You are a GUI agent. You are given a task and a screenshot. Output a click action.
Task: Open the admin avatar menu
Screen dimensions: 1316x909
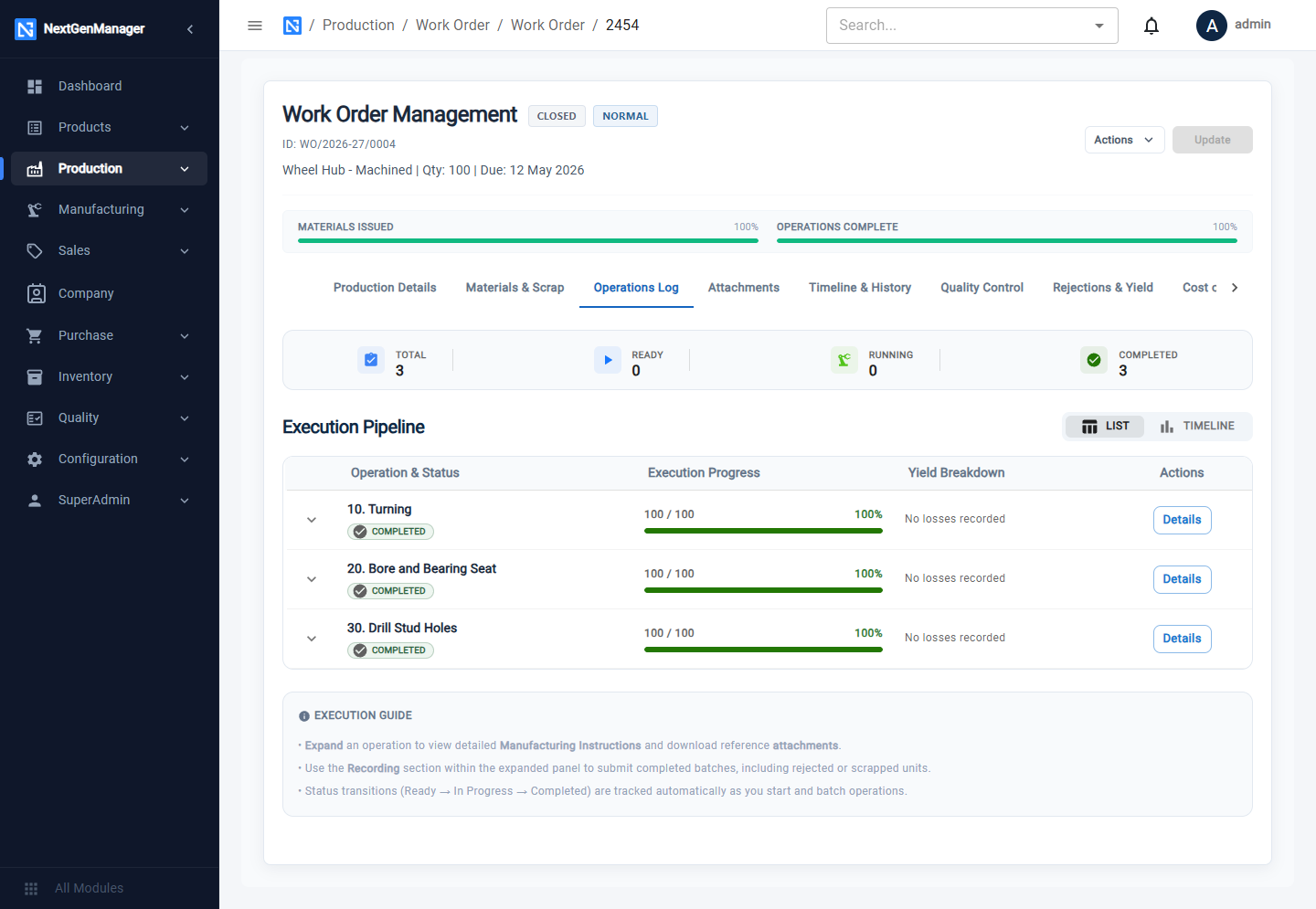[x=1212, y=26]
